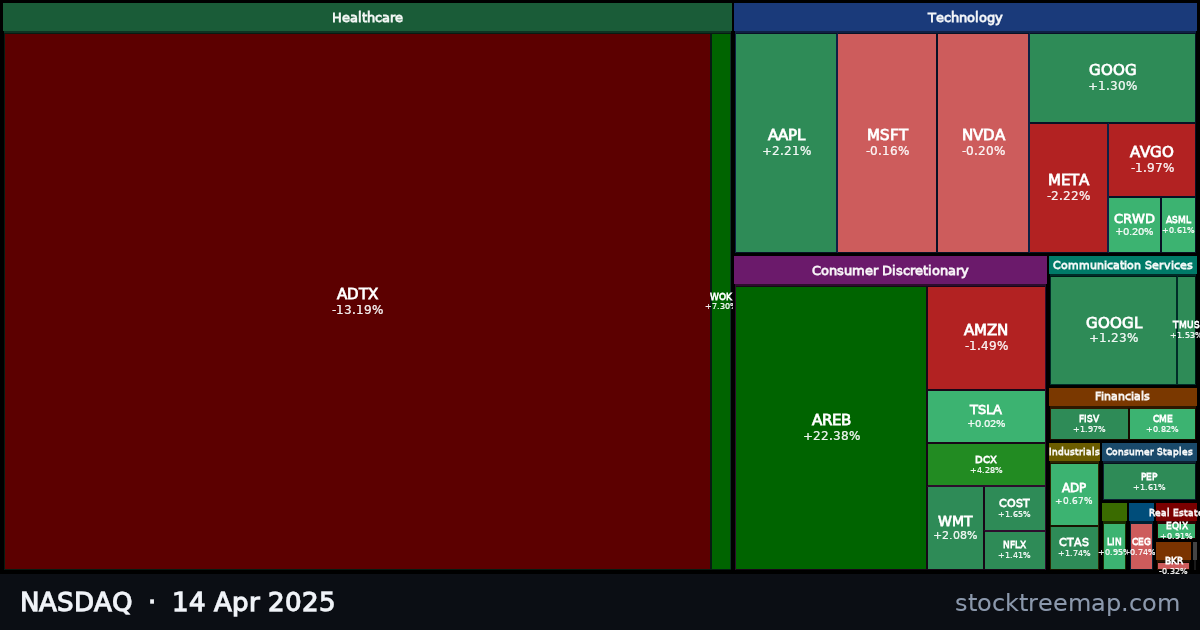Screen dimensions: 1200x630
Task: Click the Real Estate sector header
Action: tap(1176, 512)
